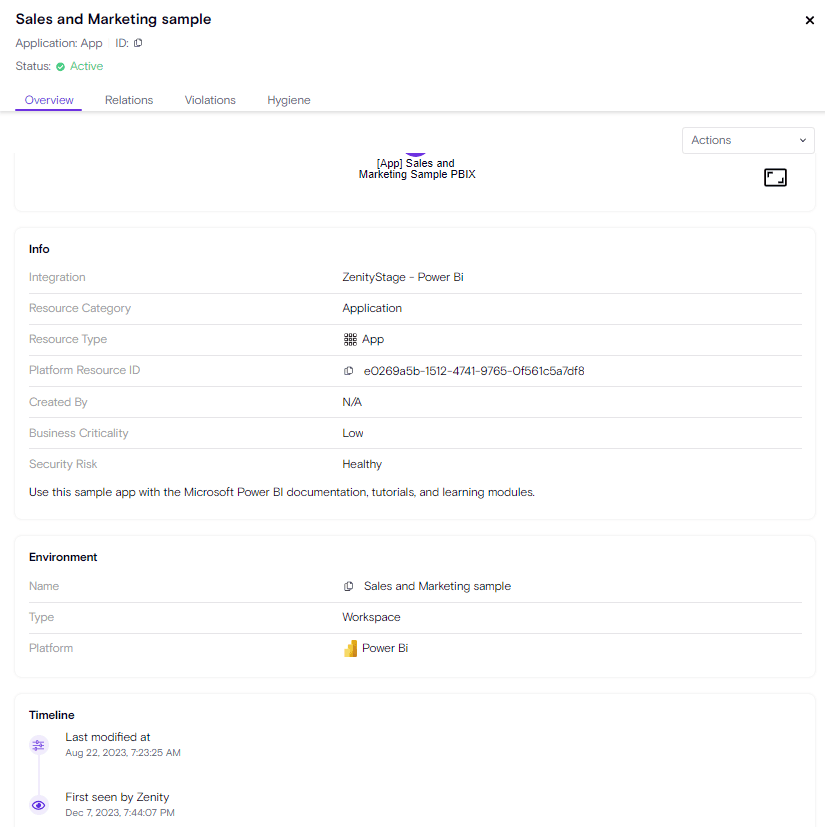Open the Violations tab
Image resolution: width=825 pixels, height=827 pixels.
[210, 100]
